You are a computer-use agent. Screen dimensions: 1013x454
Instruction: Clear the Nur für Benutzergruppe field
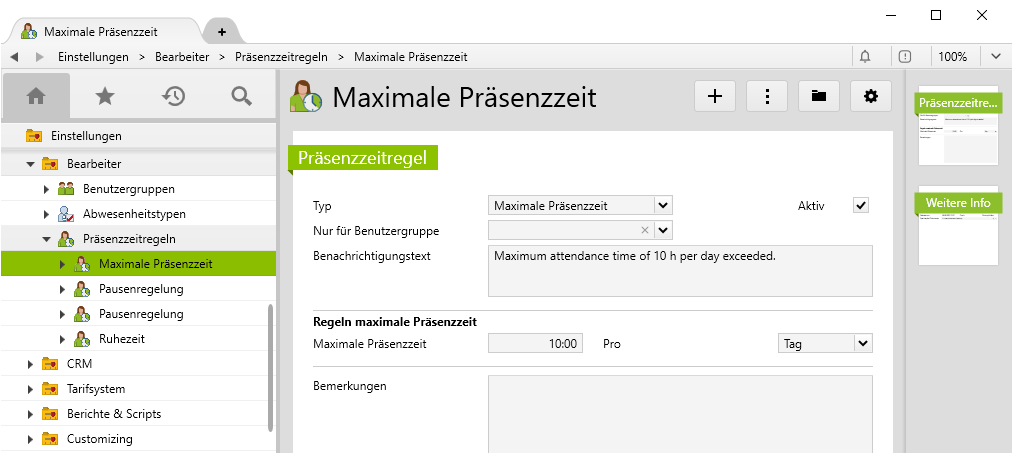[x=645, y=230]
